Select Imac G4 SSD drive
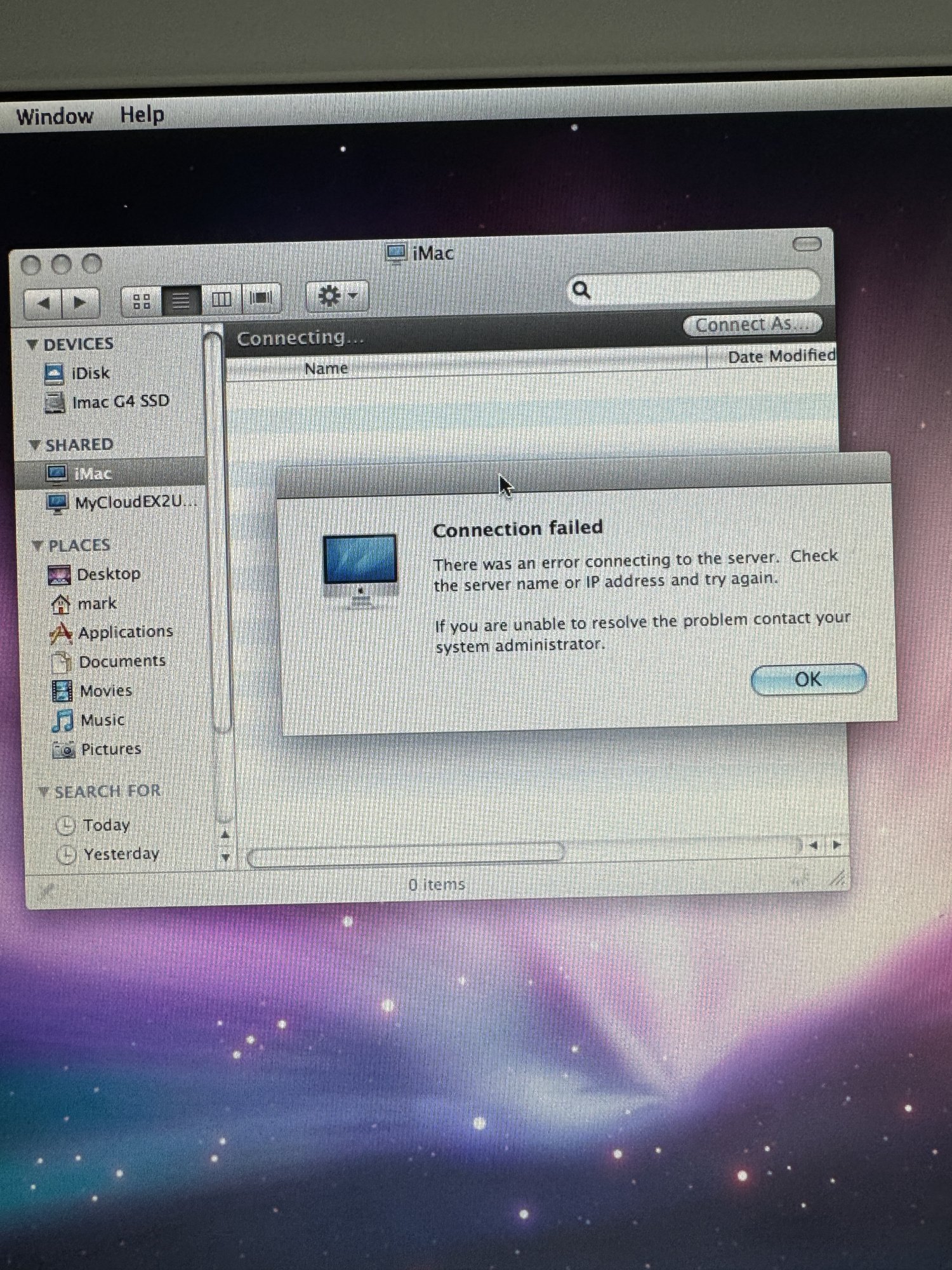952x1270 pixels. coord(107,402)
